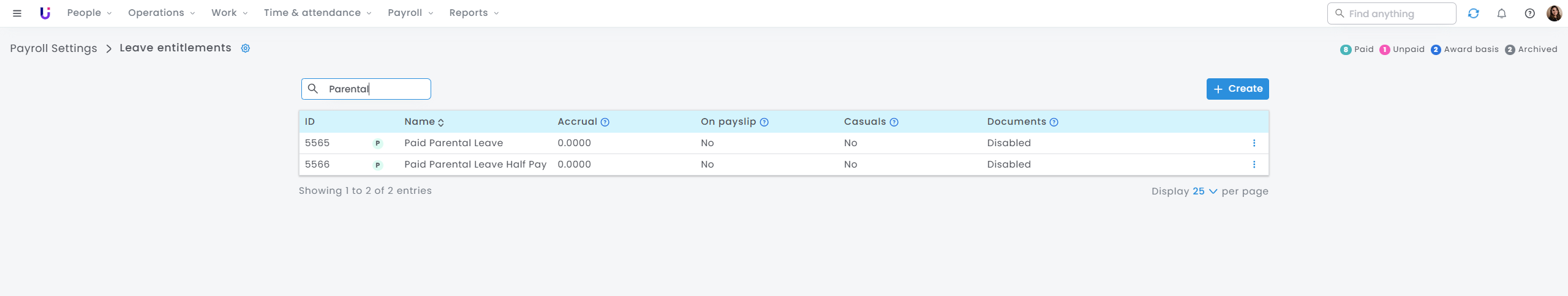The width and height of the screenshot is (1568, 296).
Task: Show the Documents column help tooltip
Action: [x=1054, y=122]
